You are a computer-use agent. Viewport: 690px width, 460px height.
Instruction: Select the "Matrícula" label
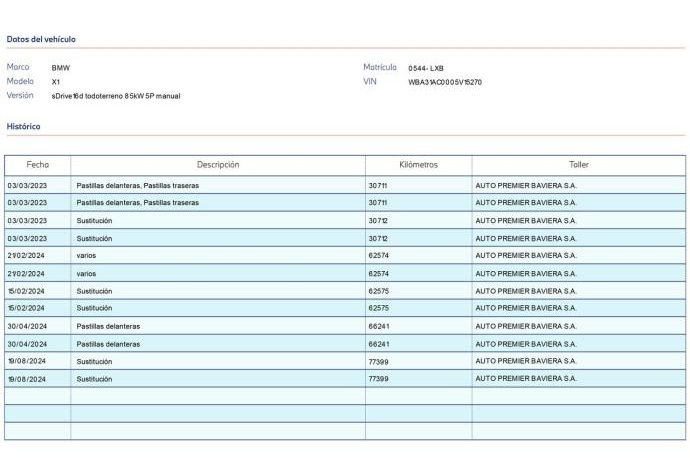[x=380, y=67]
